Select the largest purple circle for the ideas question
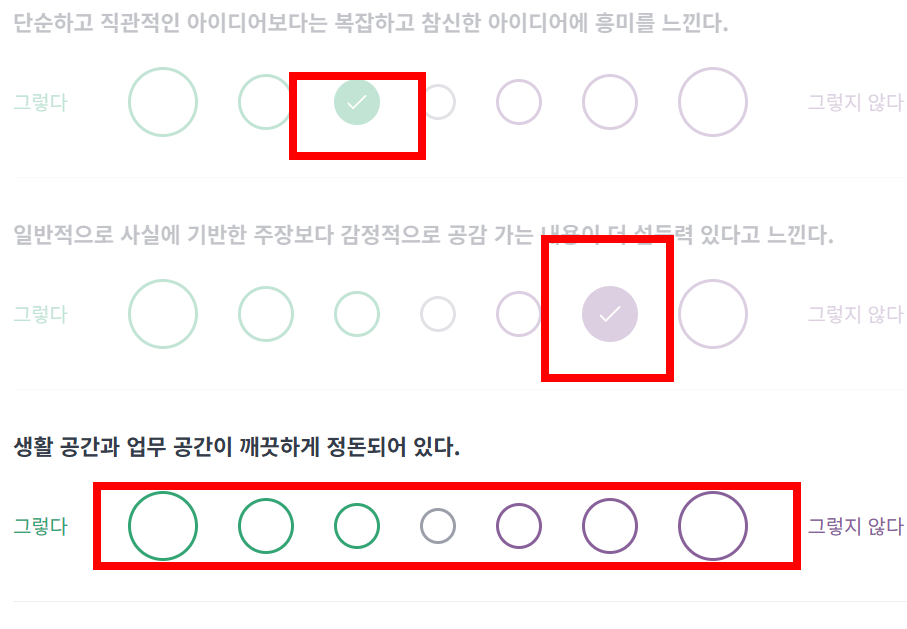 712,101
